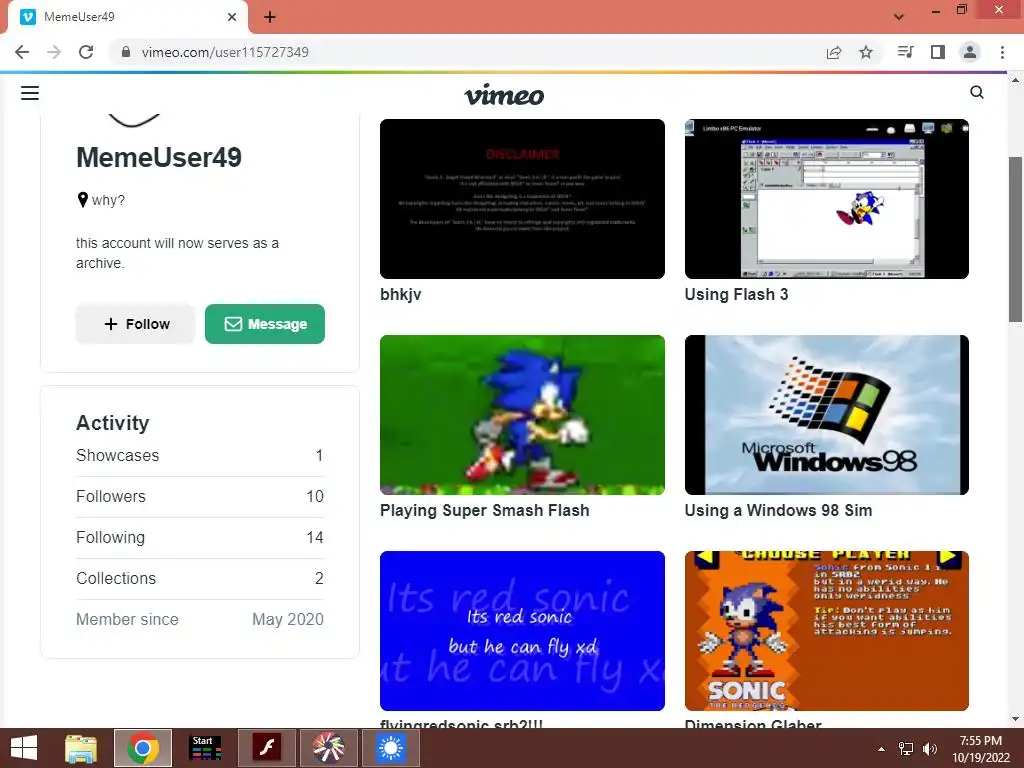Send a Message to MemeUser49
Screen dimensions: 1024x768
[x=264, y=324]
